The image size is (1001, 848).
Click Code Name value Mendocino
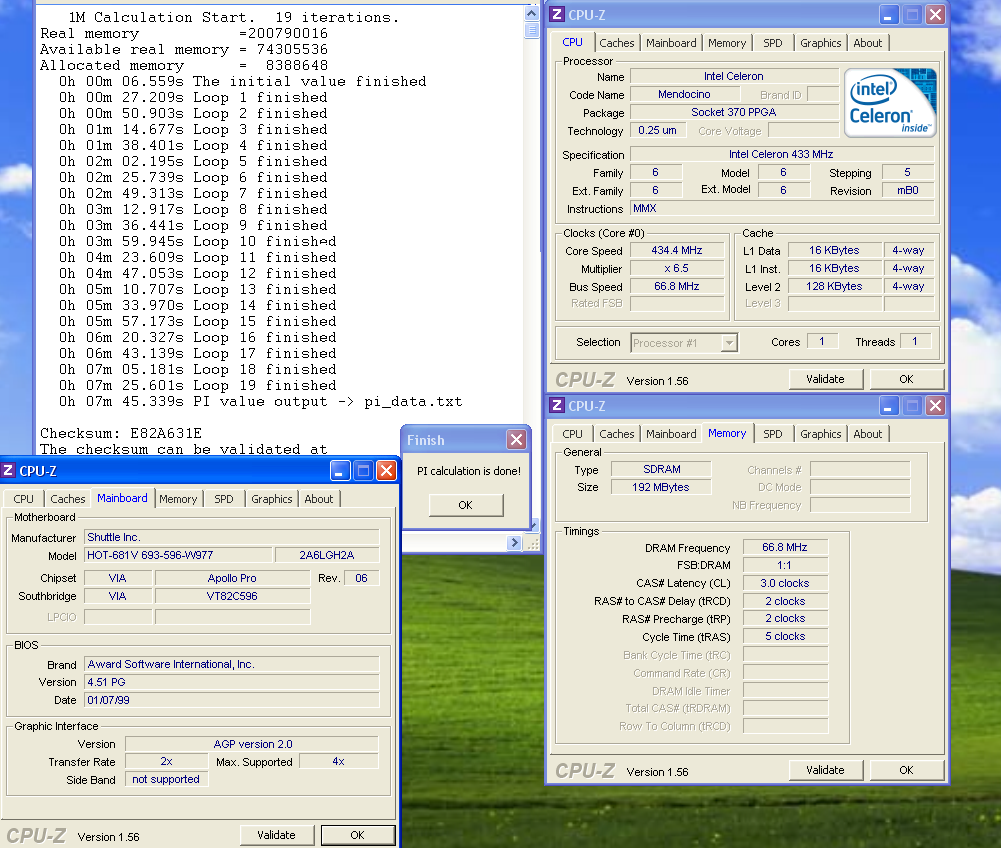pyautogui.click(x=684, y=95)
